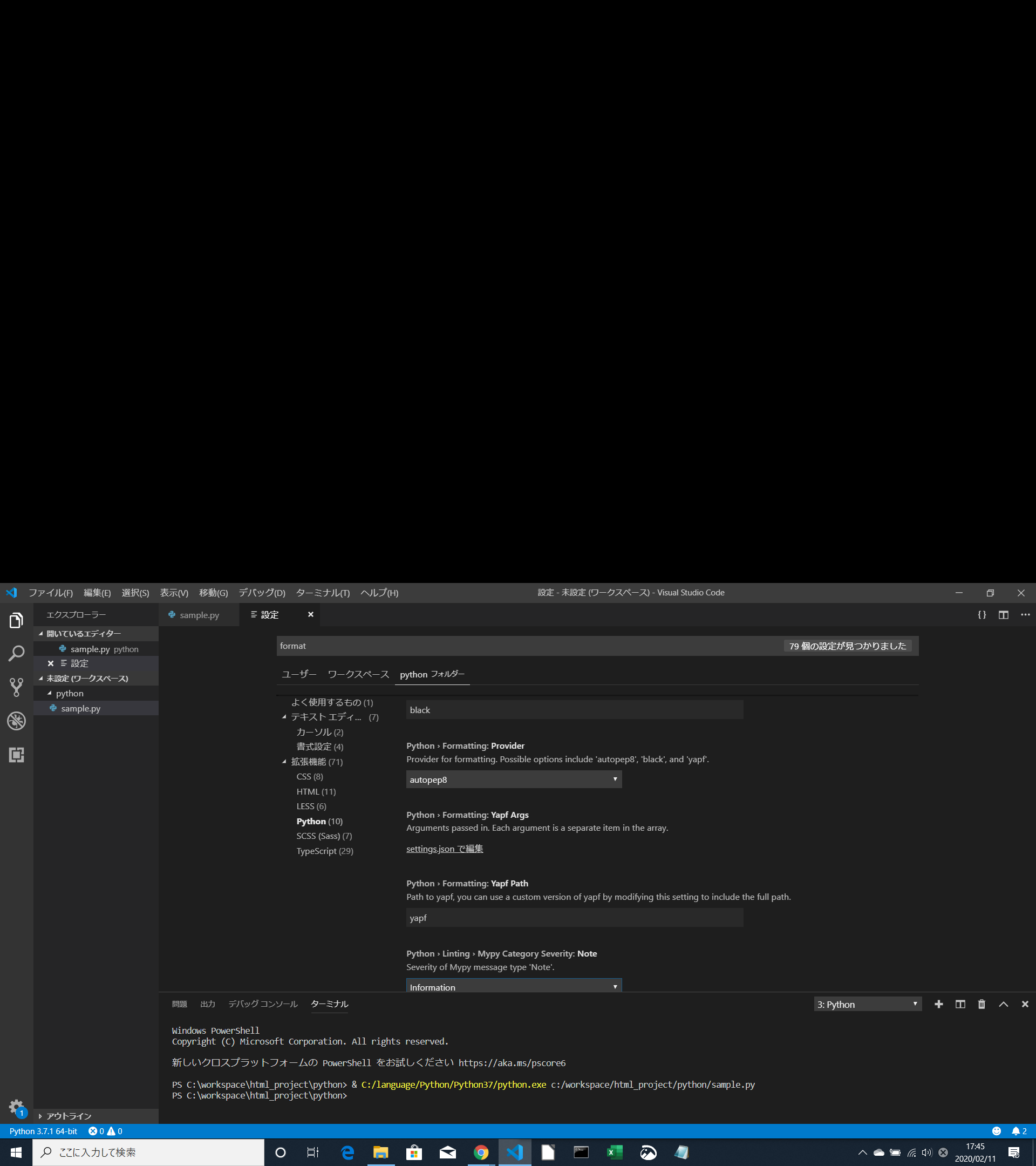
Task: Select よく使用するもの (1) category
Action: (332, 702)
